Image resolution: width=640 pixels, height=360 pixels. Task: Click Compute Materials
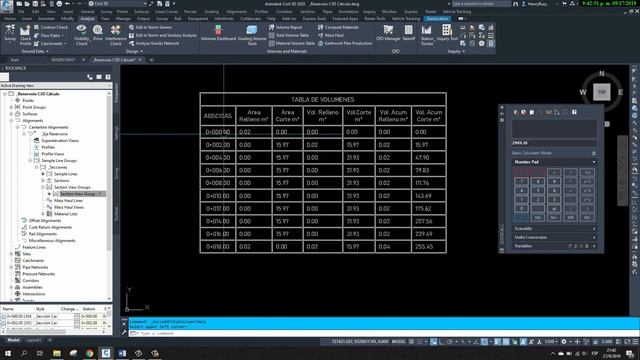[338, 27]
